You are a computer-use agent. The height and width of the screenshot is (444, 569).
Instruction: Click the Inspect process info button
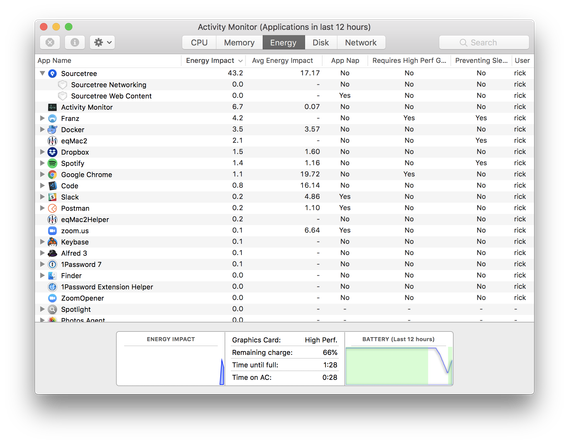coord(75,42)
